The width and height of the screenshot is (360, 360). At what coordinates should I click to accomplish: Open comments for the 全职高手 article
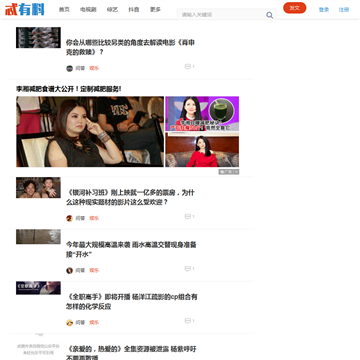pos(189,321)
